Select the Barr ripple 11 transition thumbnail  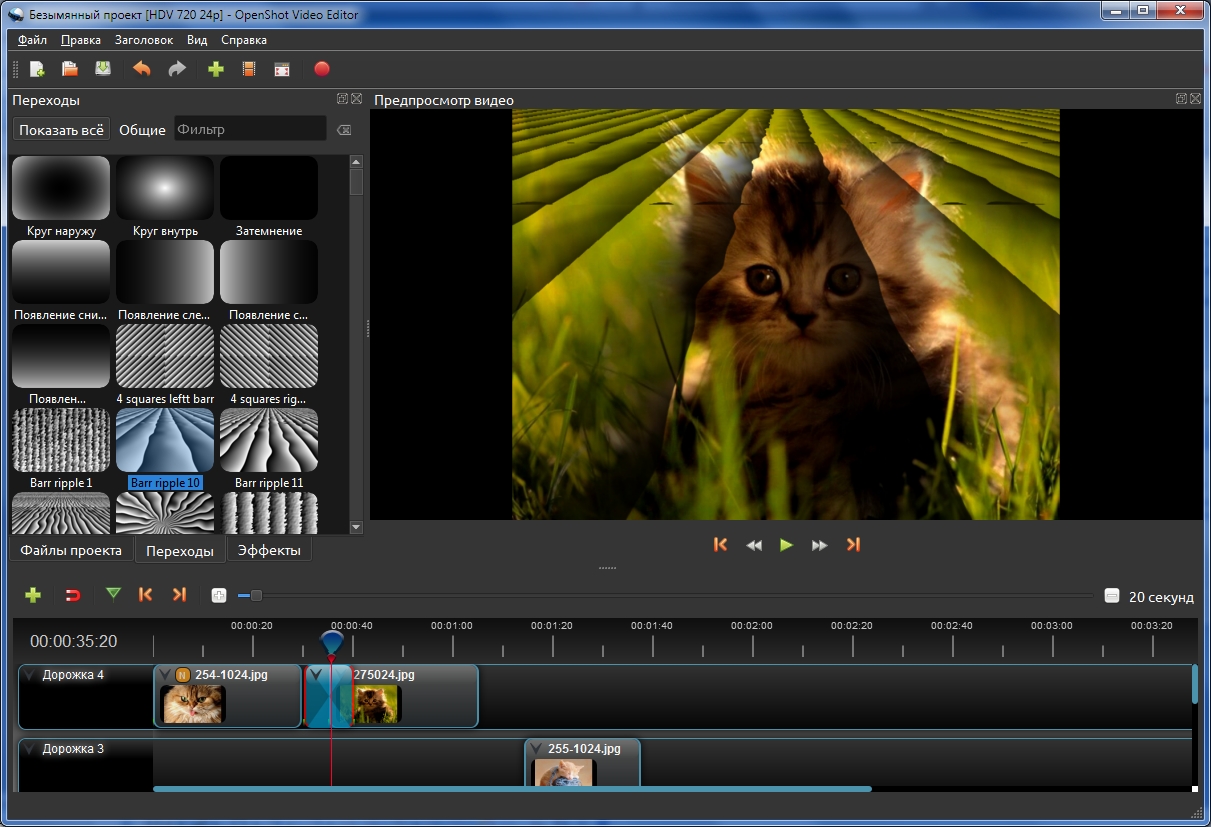click(x=269, y=439)
